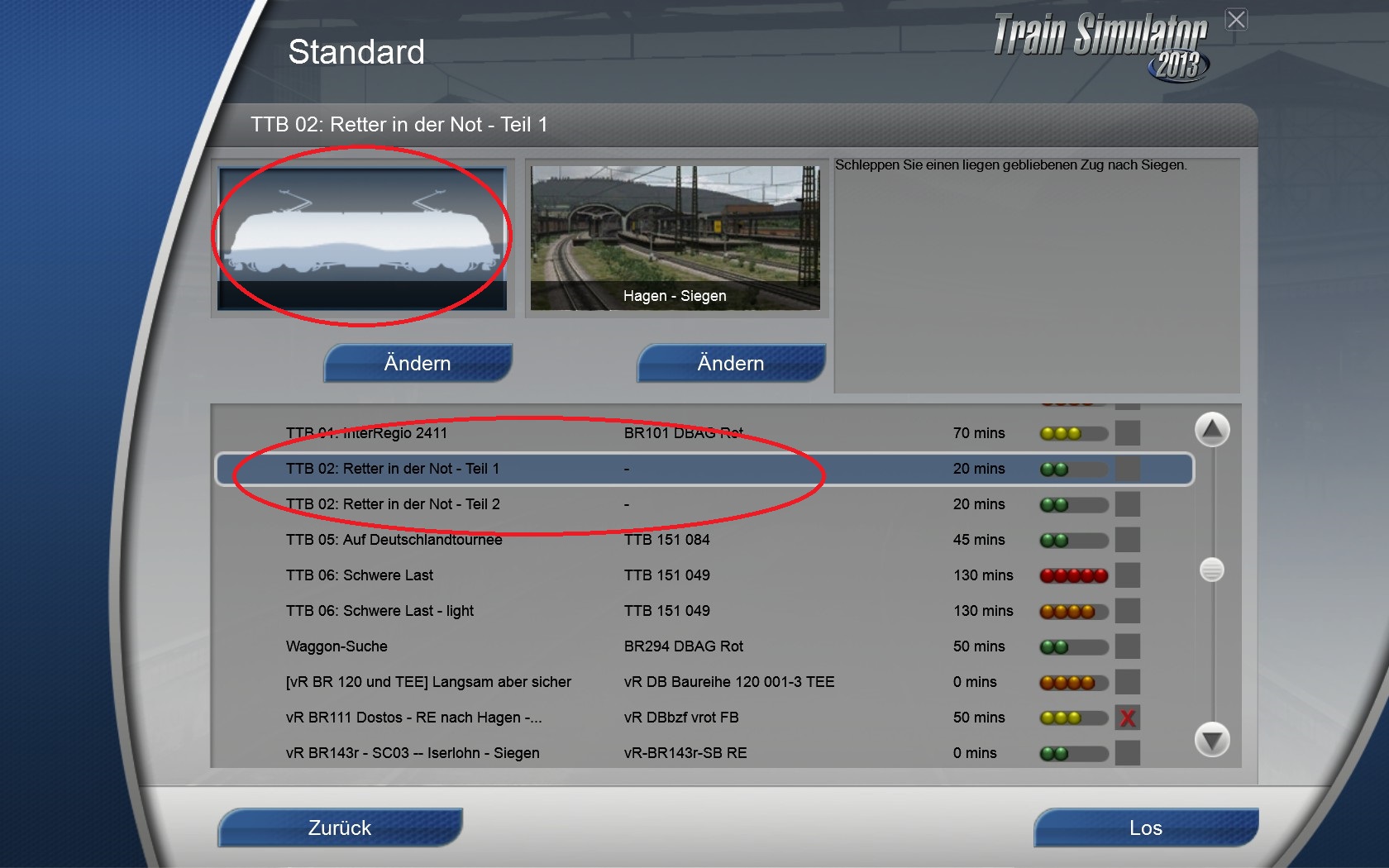
Task: Click the 45 mins duration for Auf Deutschlandtournee
Action: click(979, 540)
